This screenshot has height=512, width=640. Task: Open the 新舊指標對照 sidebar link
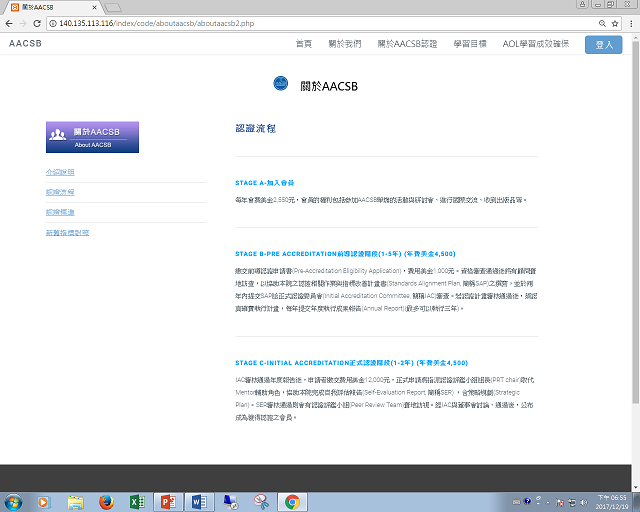coord(67,233)
